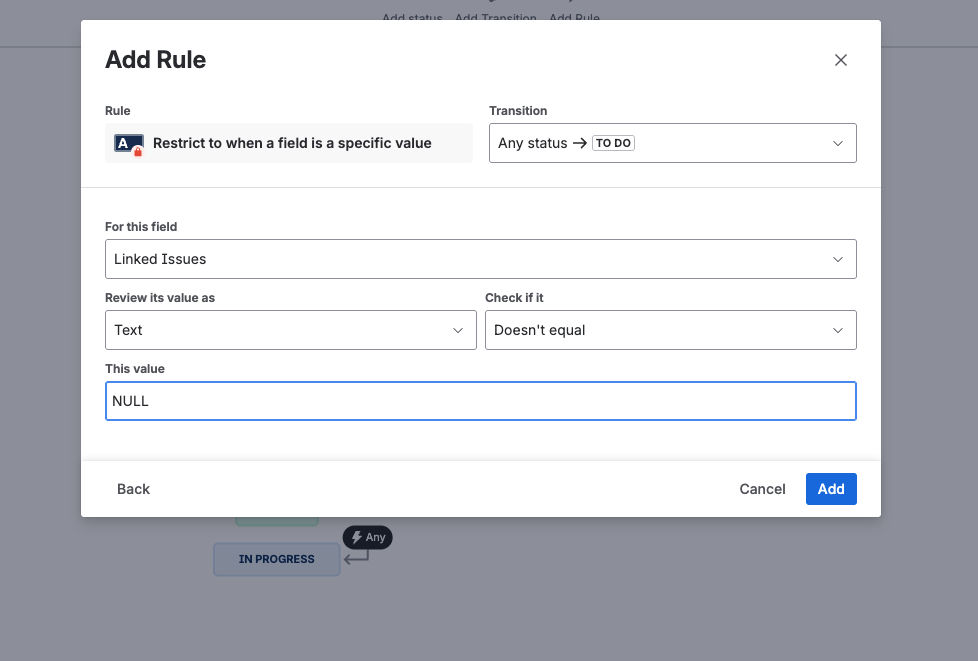Select the IN PROGRESS status node
Image resolution: width=978 pixels, height=661 pixels.
(x=276, y=559)
